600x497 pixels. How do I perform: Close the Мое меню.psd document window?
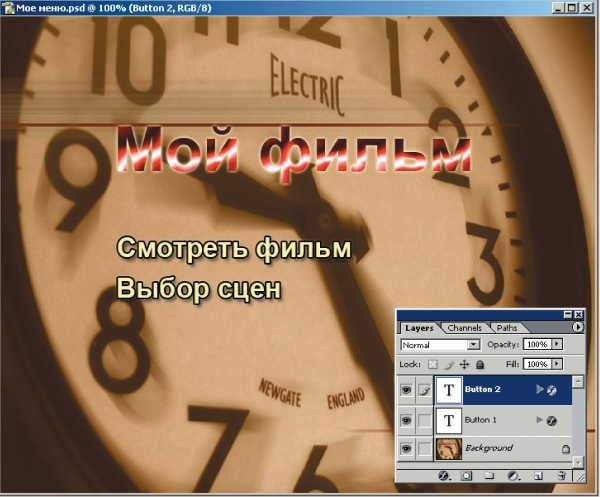tap(586, 7)
